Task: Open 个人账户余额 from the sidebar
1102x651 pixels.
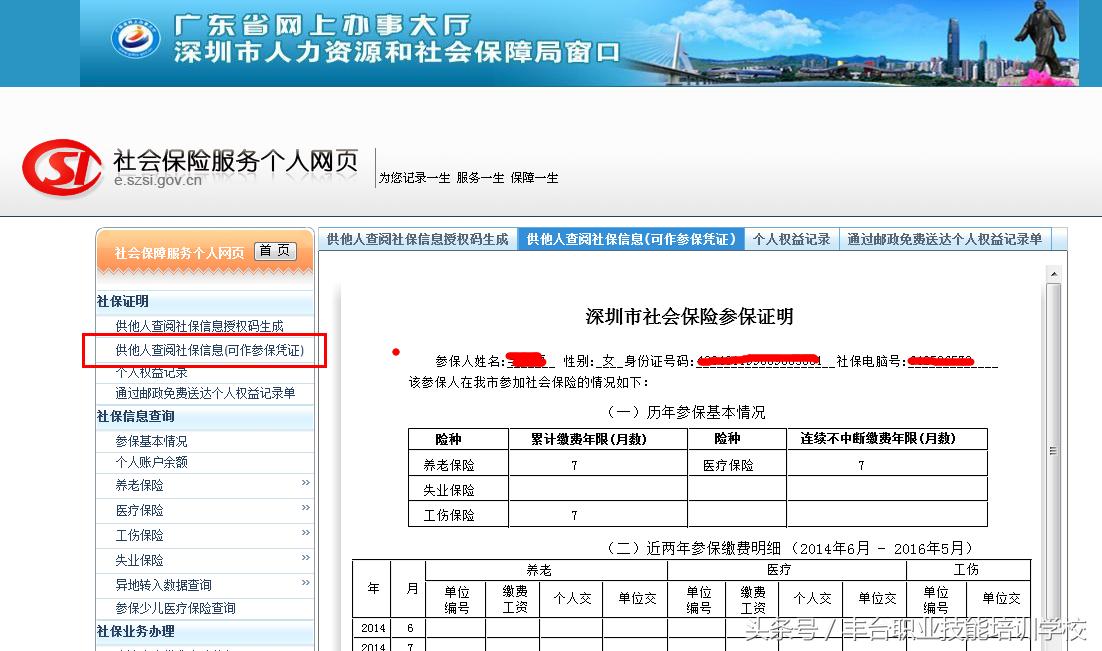Action: (x=155, y=462)
